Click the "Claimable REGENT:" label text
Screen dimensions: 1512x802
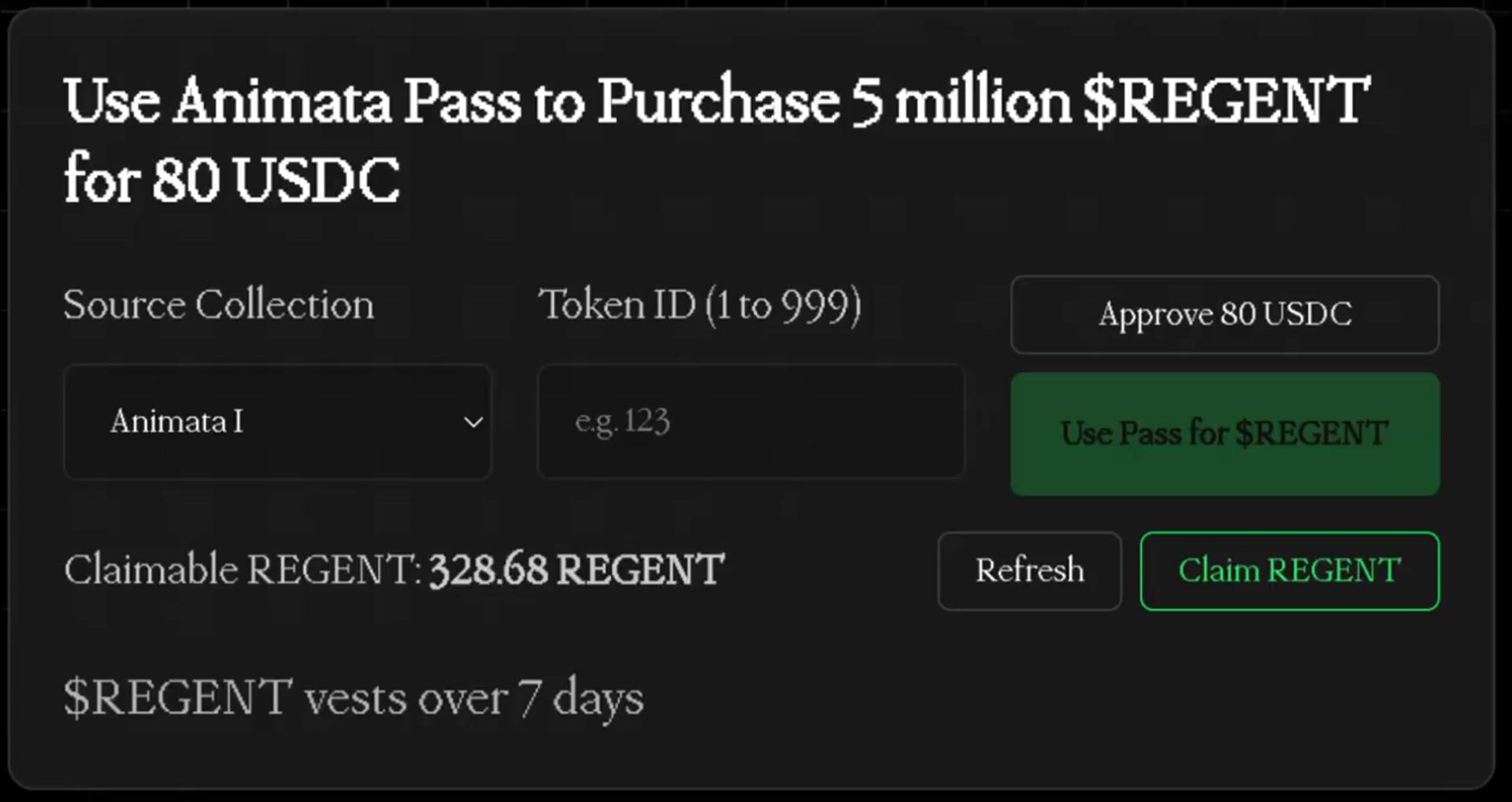[x=243, y=570]
